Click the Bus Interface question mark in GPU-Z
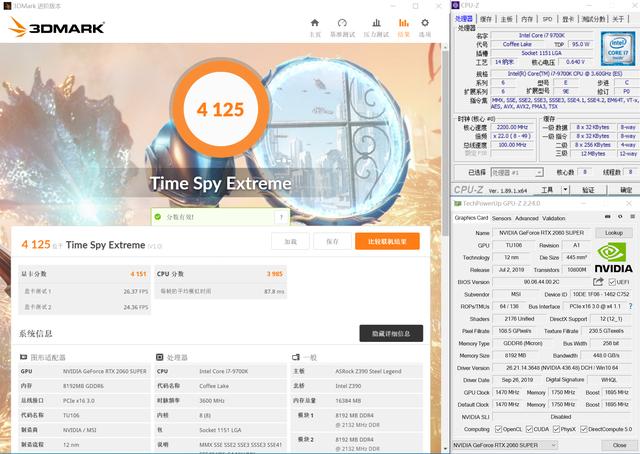640x454 pixels. point(631,306)
